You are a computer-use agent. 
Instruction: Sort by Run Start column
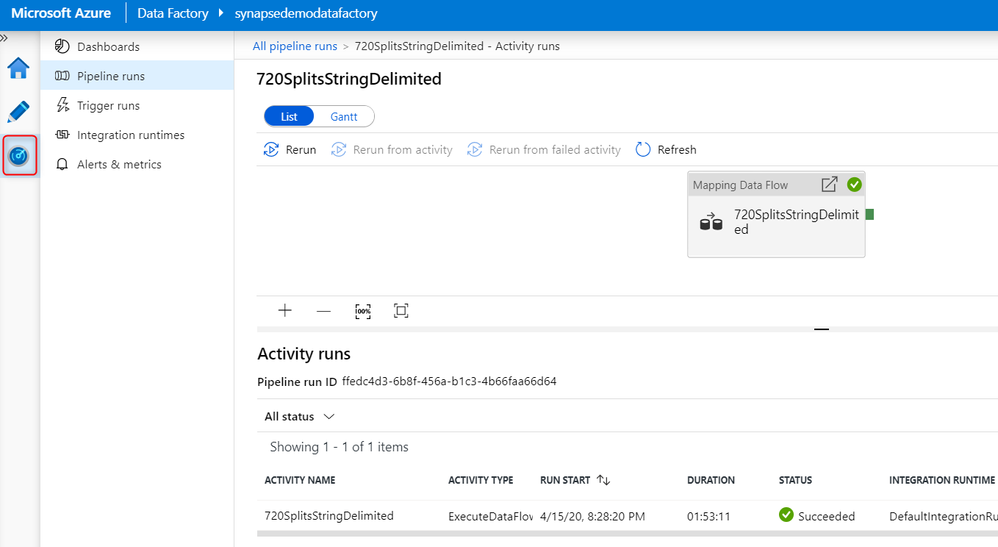point(575,480)
